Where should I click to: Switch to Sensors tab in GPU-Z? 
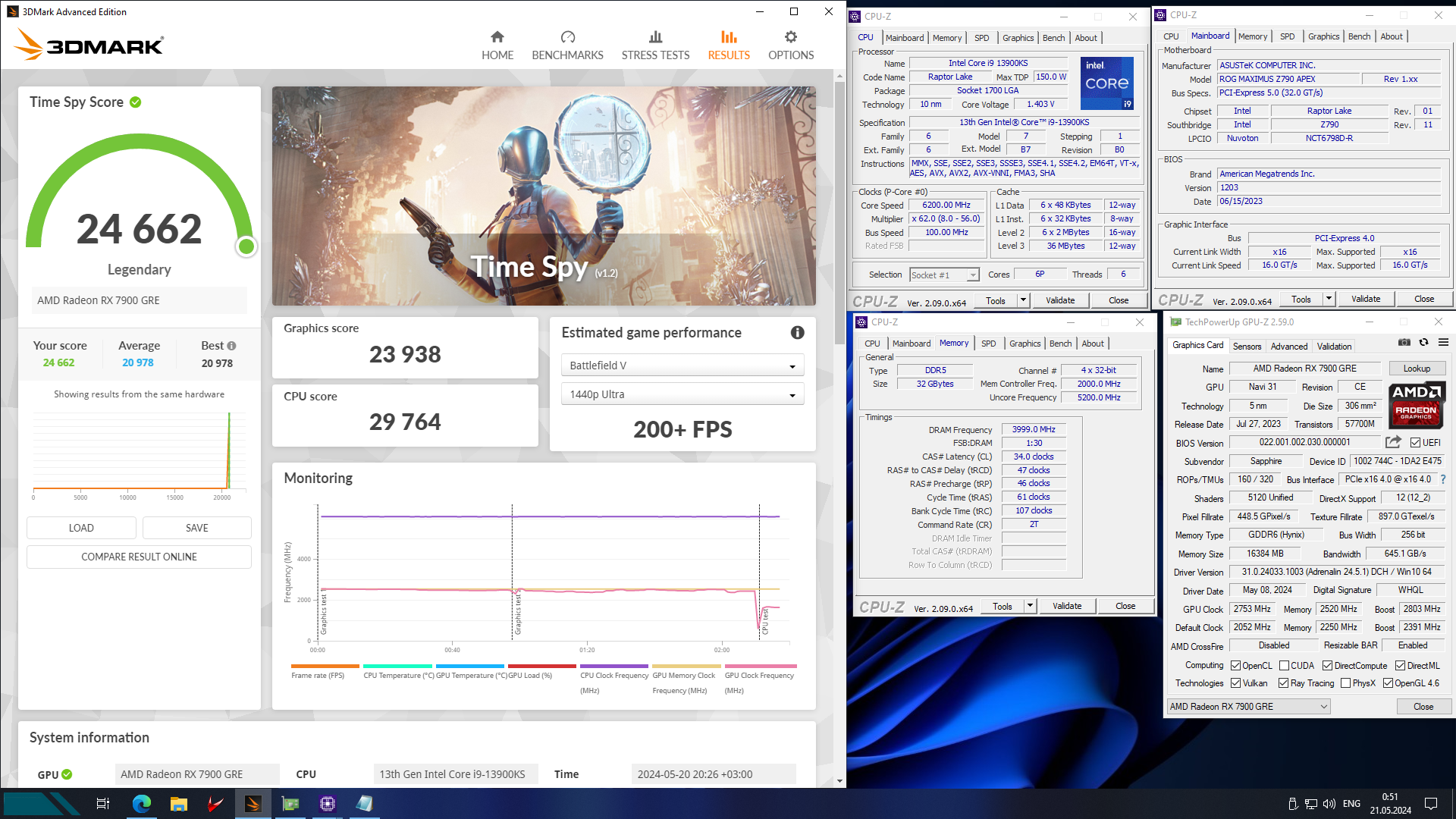1247,347
